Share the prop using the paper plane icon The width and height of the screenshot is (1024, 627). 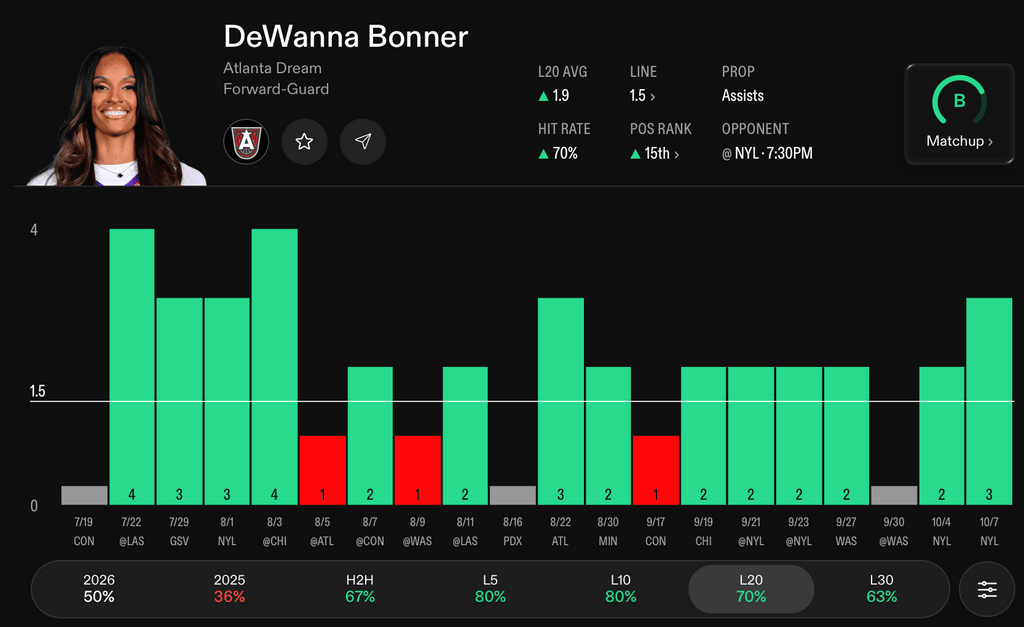pyautogui.click(x=362, y=141)
